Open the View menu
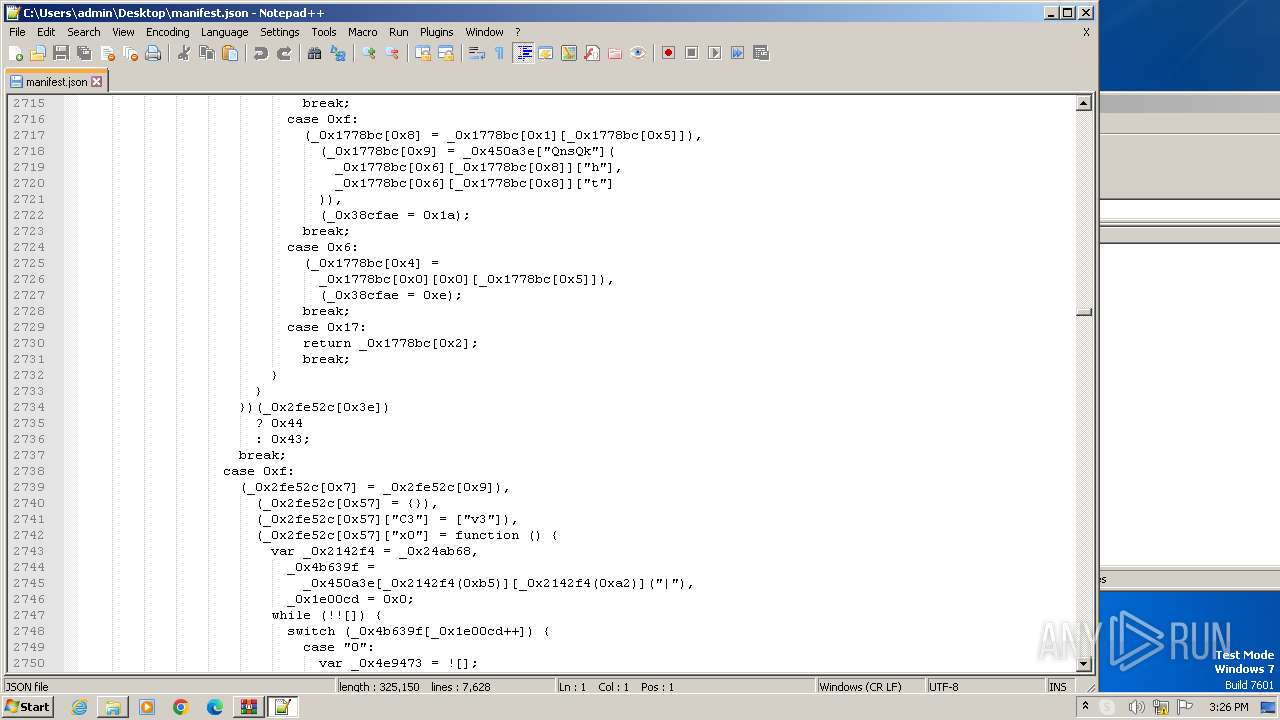The height and width of the screenshot is (720, 1280). pyautogui.click(x=123, y=32)
